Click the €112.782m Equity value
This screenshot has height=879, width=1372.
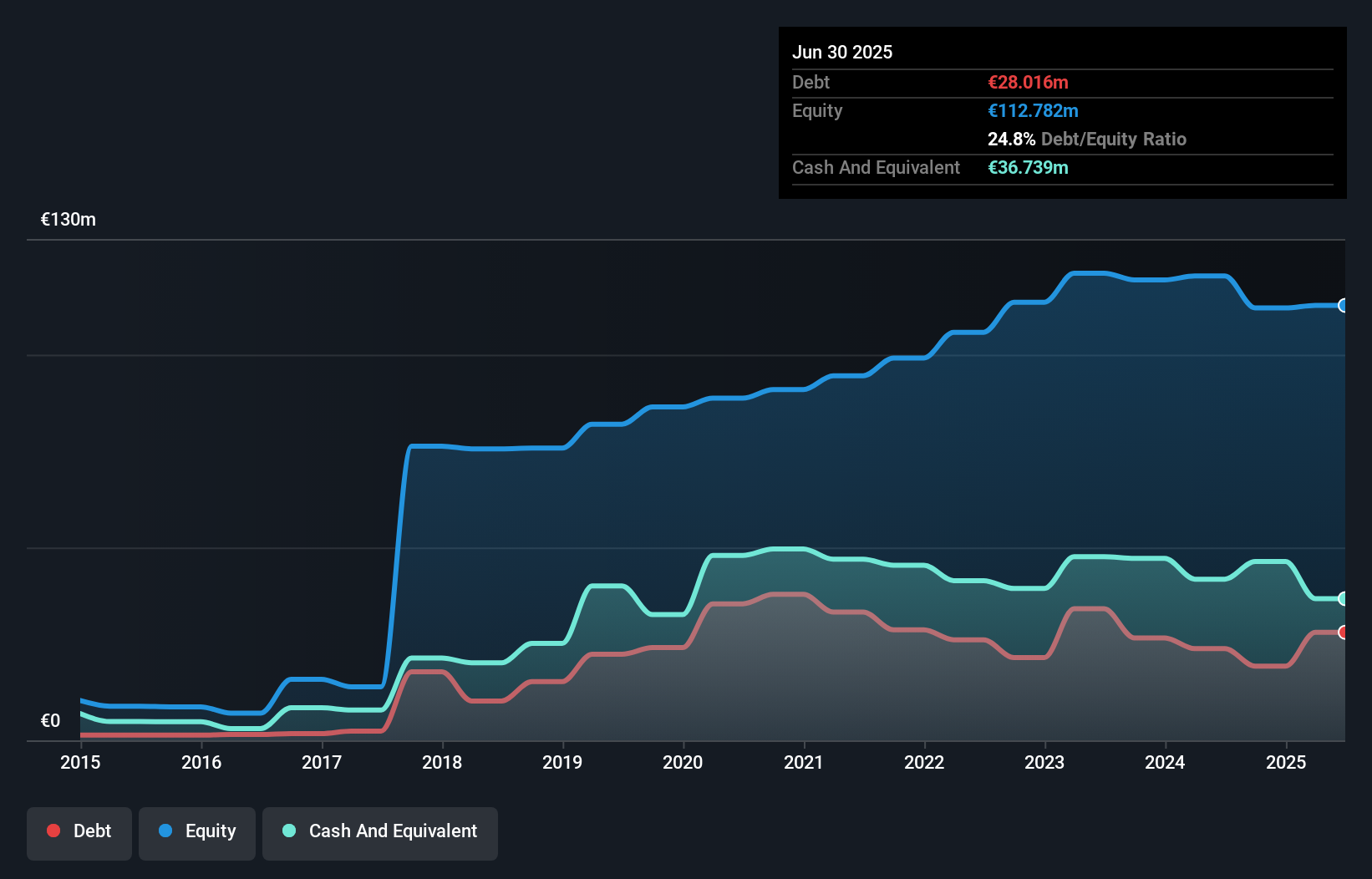(x=1033, y=110)
